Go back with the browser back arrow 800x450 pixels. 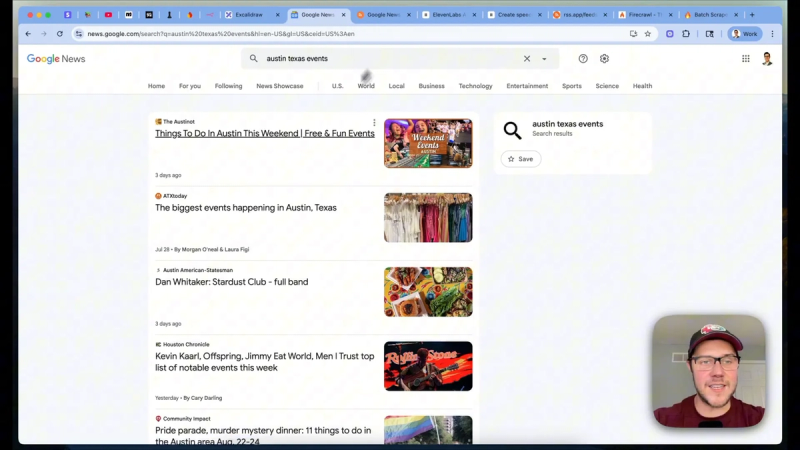pyautogui.click(x=28, y=34)
